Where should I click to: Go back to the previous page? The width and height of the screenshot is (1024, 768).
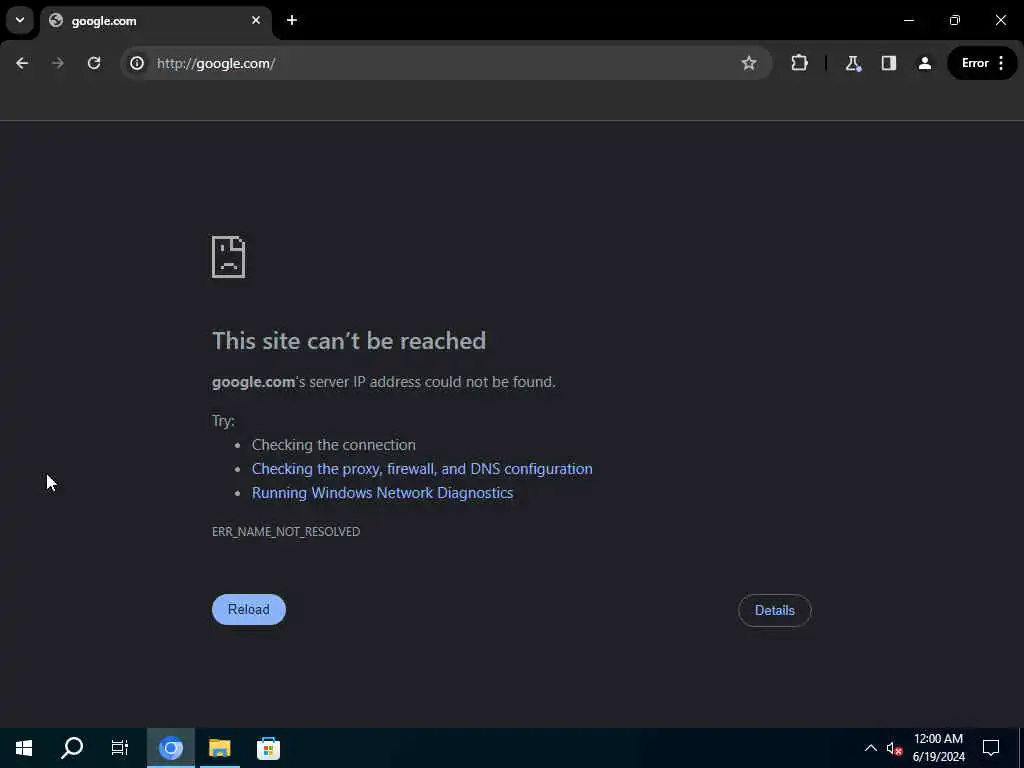coord(22,63)
